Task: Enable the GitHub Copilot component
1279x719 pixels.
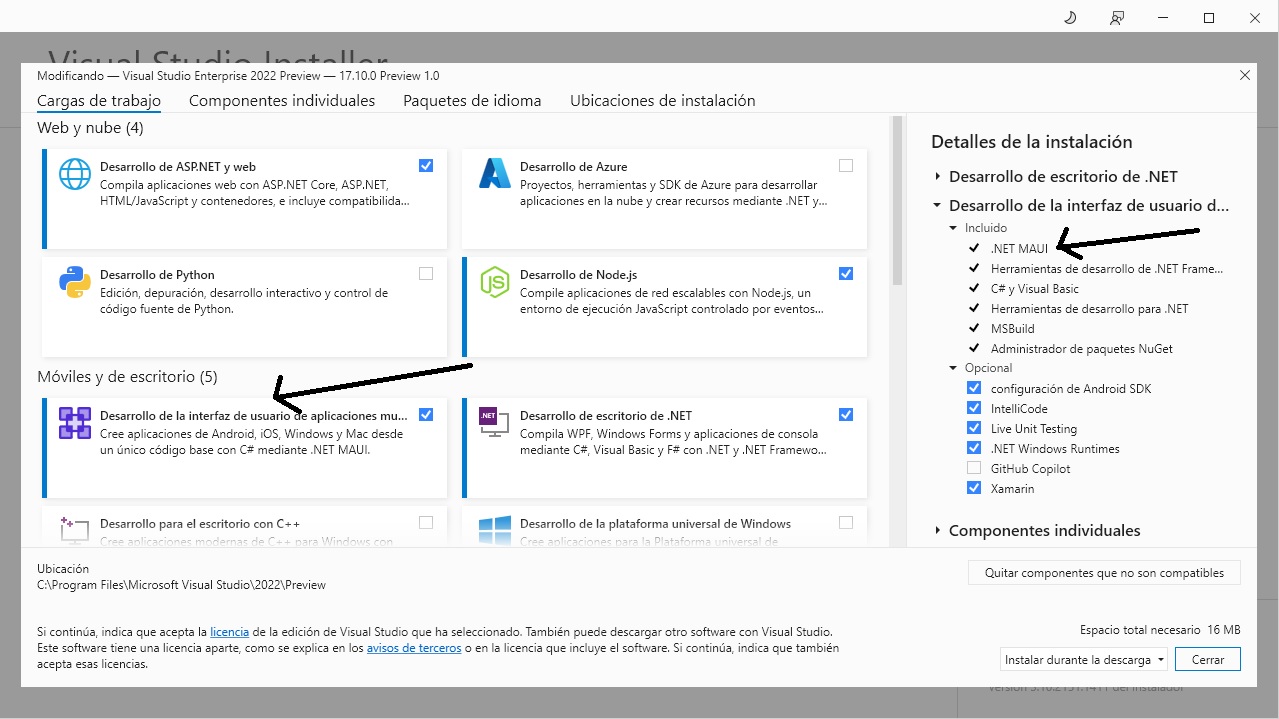Action: [974, 468]
